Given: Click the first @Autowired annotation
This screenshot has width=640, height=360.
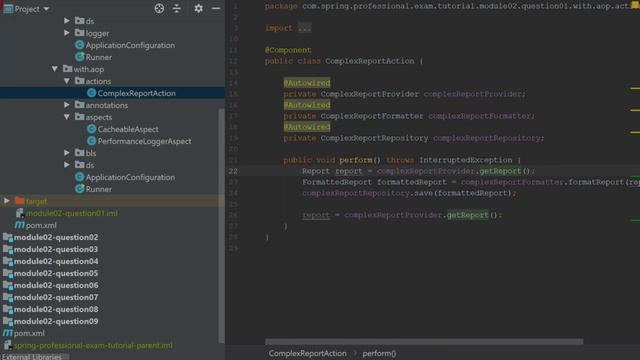Looking at the screenshot, I should (307, 83).
